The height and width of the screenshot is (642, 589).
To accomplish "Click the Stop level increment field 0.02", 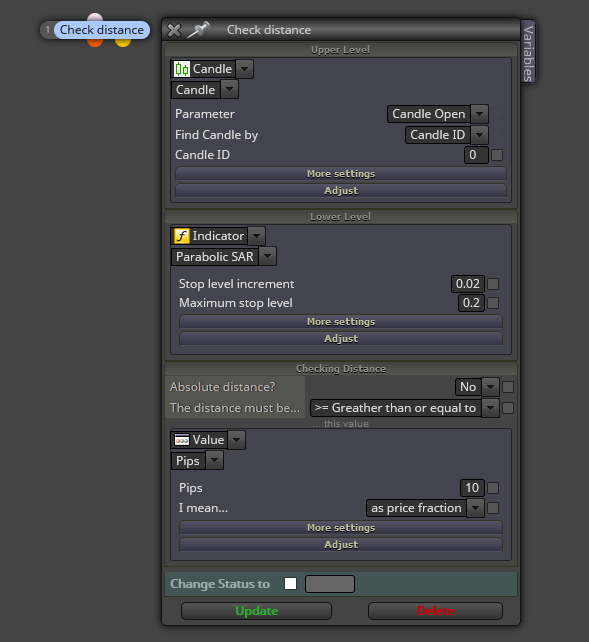I will click(467, 284).
